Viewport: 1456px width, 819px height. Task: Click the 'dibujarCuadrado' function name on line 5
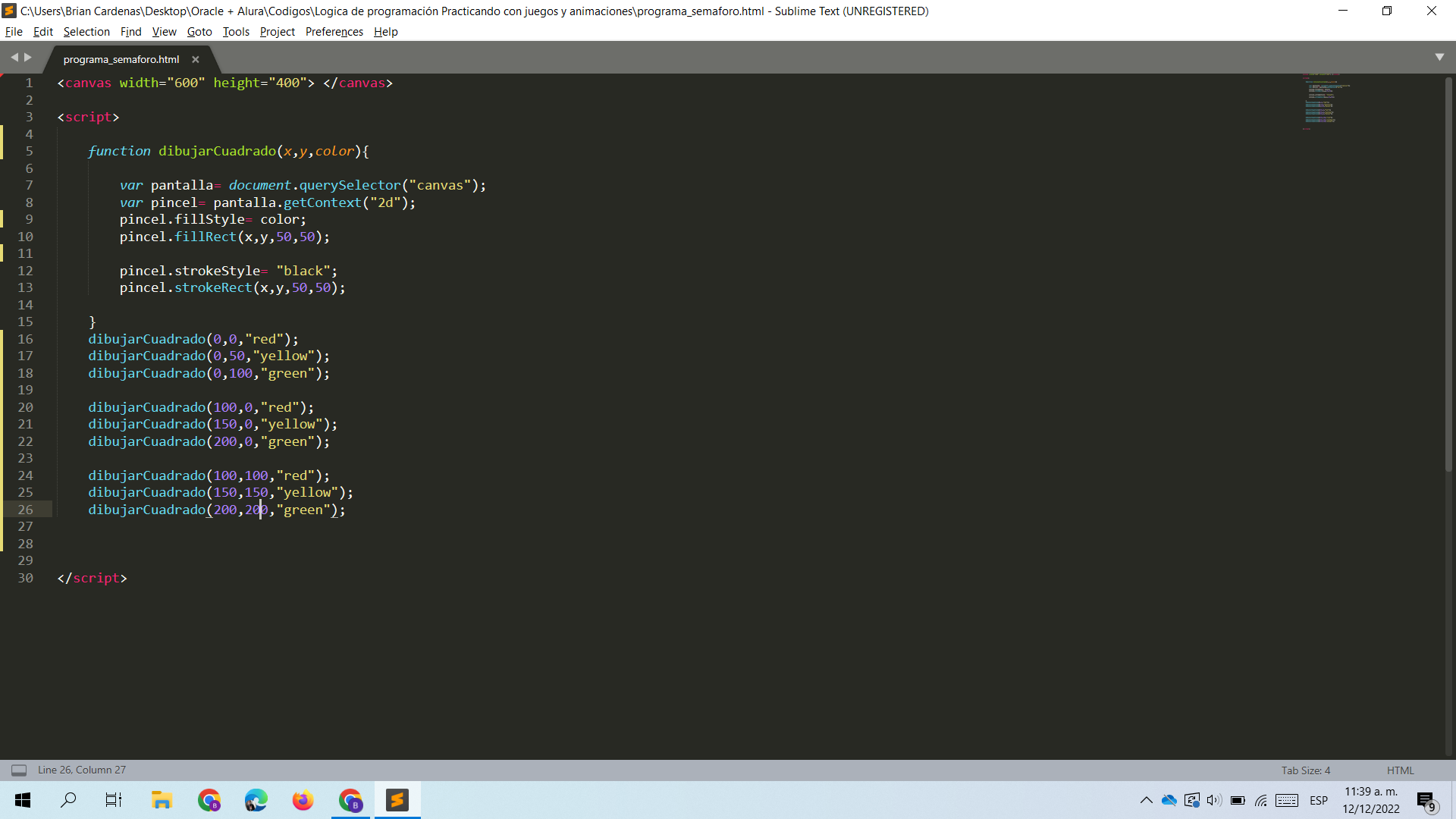pos(217,151)
